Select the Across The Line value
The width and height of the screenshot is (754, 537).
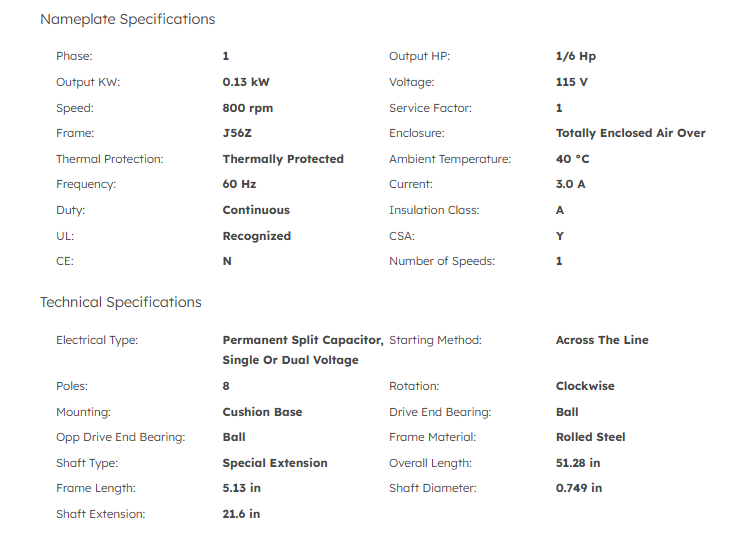pyautogui.click(x=601, y=340)
